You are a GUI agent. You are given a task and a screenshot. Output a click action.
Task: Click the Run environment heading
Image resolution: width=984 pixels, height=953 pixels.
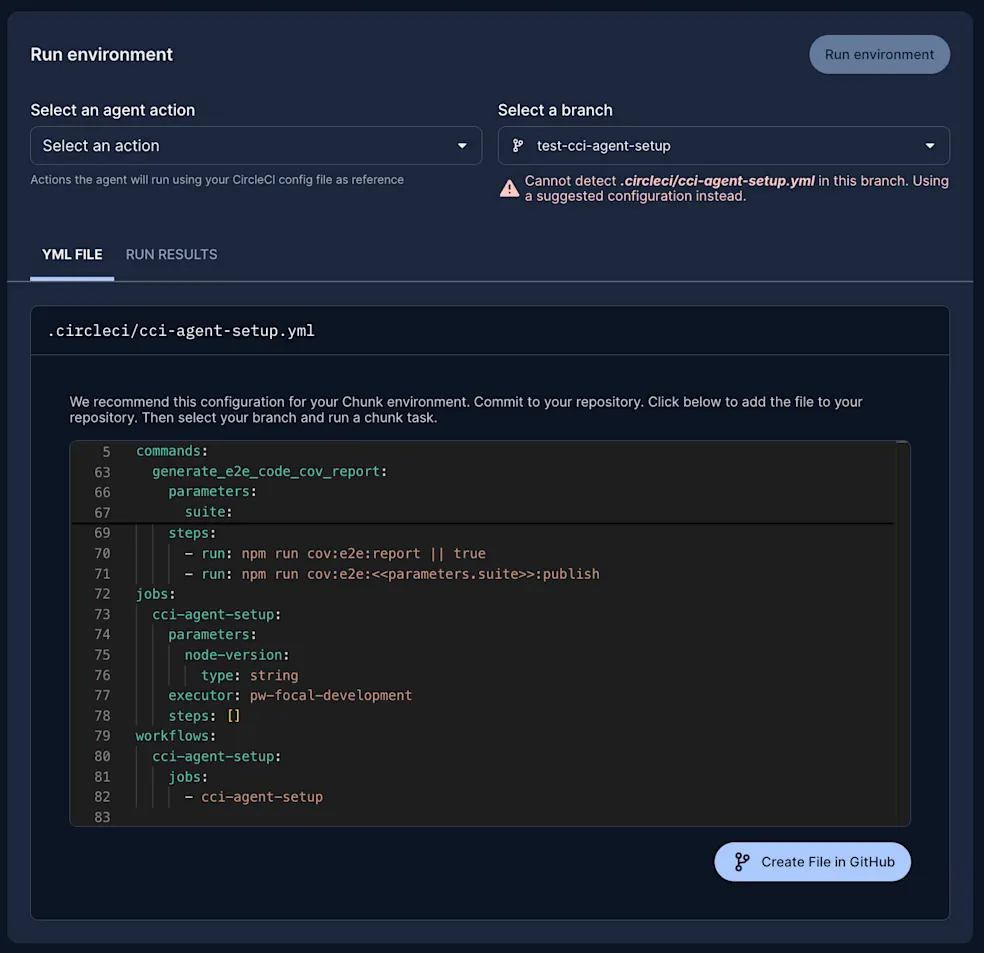coord(101,54)
